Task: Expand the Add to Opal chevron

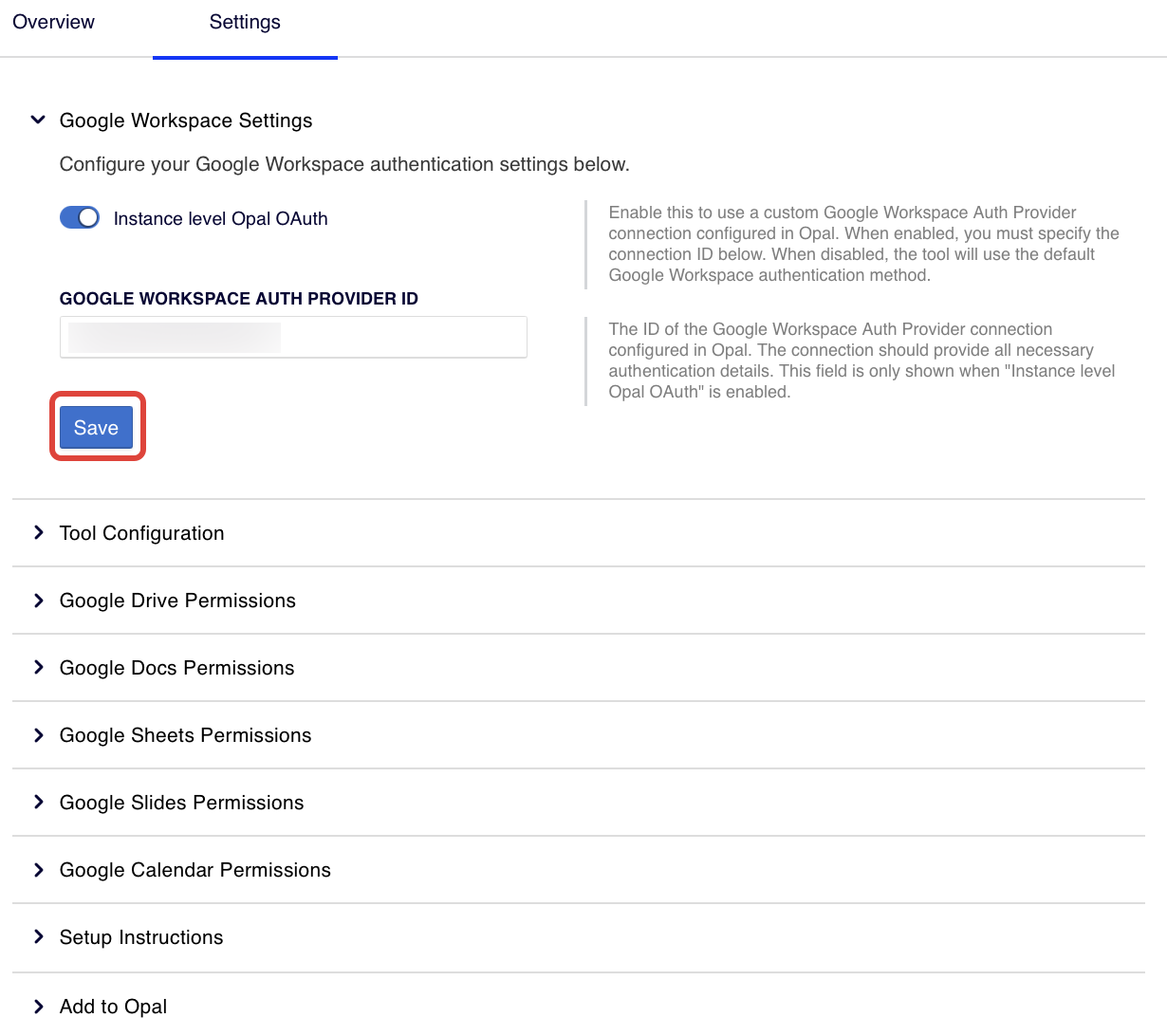Action: click(x=39, y=1006)
